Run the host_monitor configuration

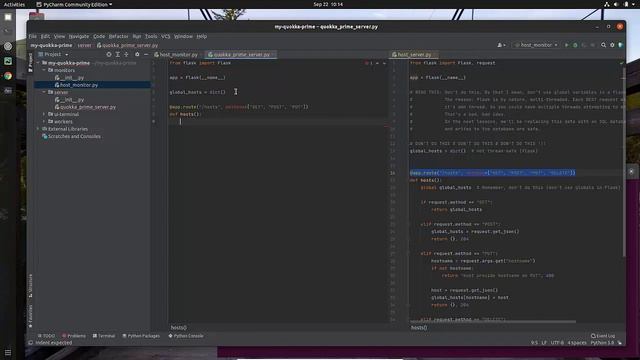coord(567,45)
